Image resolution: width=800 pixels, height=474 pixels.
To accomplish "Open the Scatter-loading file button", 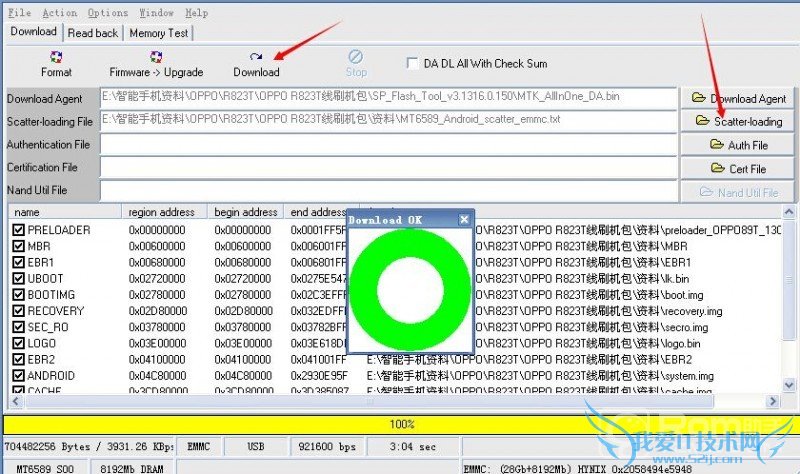I will [738, 121].
